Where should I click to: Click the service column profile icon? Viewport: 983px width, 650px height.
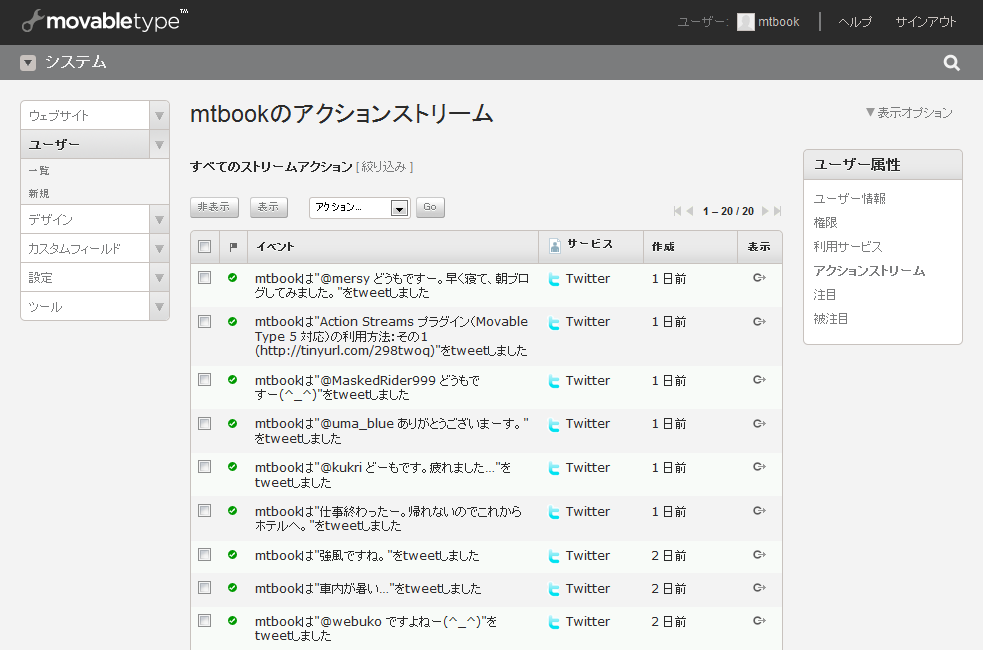point(554,246)
